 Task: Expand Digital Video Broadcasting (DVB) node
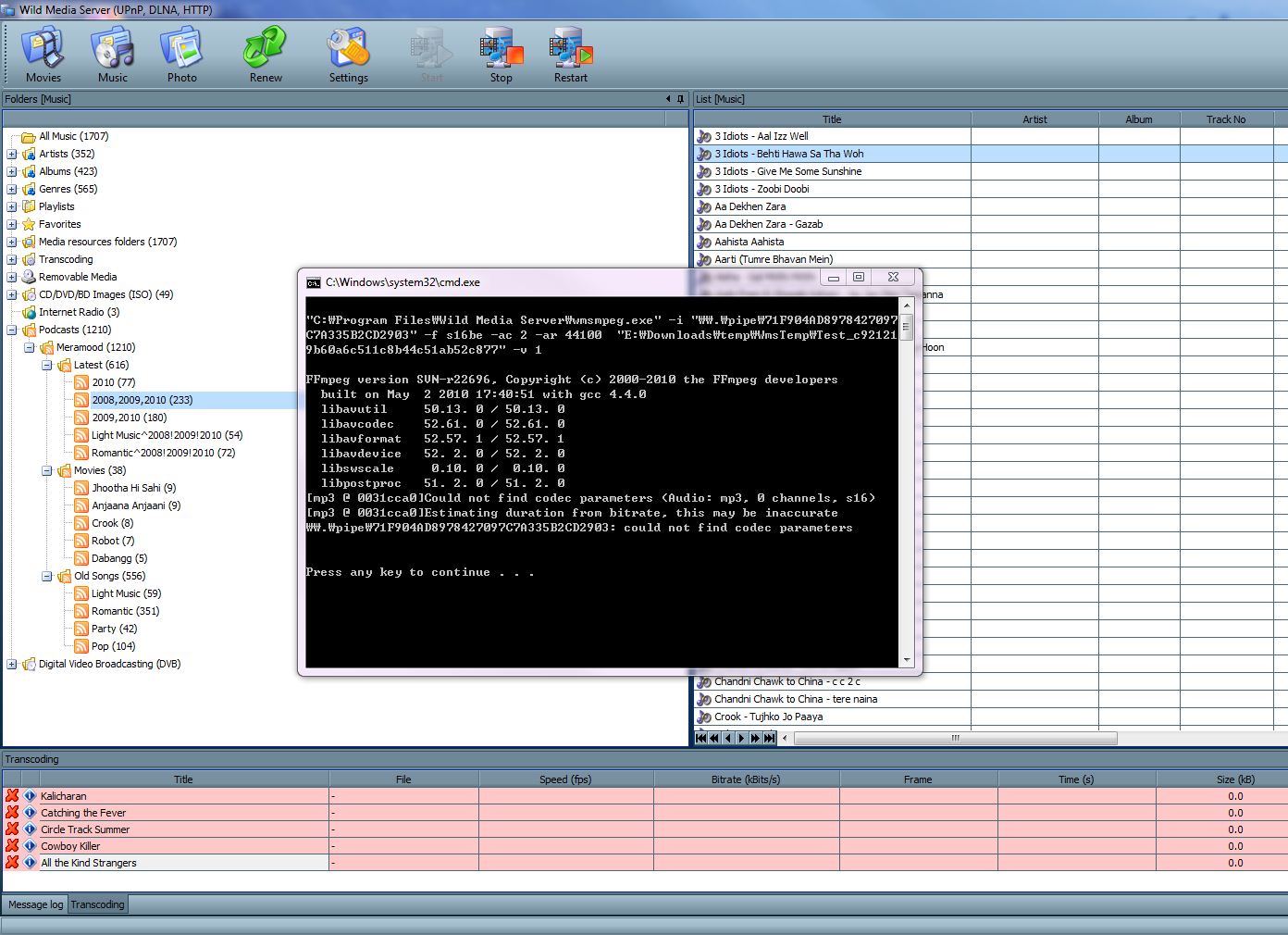tap(12, 664)
